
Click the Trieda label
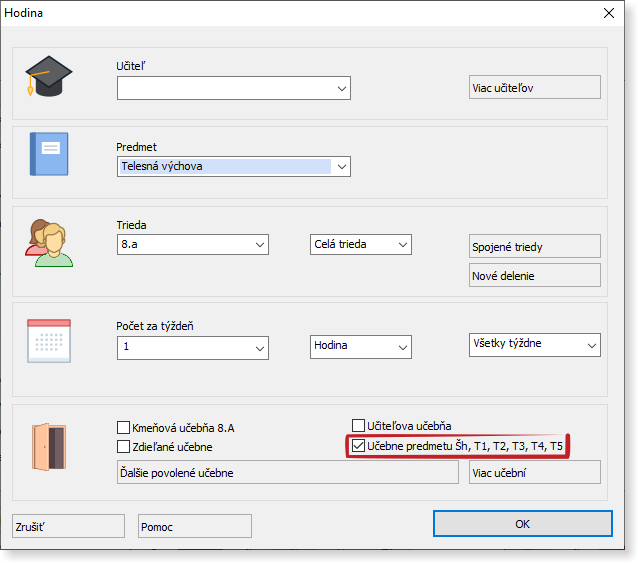pyautogui.click(x=131, y=225)
